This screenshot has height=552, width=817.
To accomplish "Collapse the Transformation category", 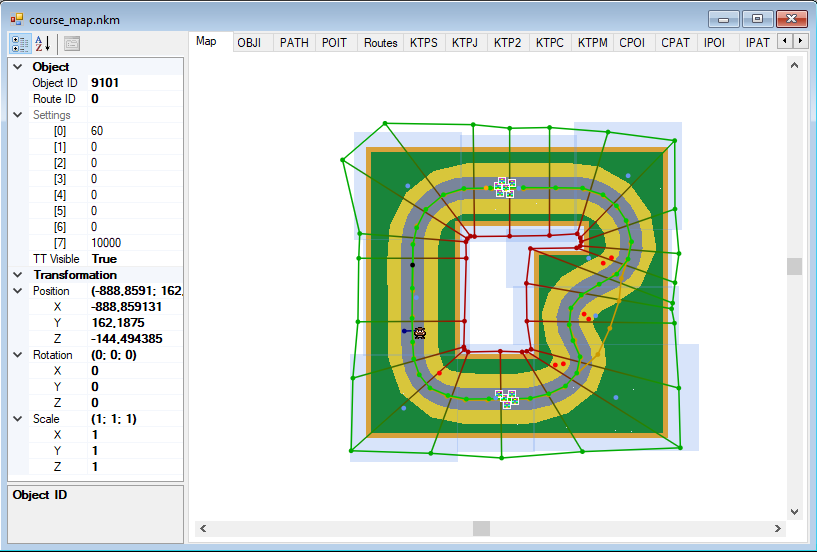I will tap(18, 275).
